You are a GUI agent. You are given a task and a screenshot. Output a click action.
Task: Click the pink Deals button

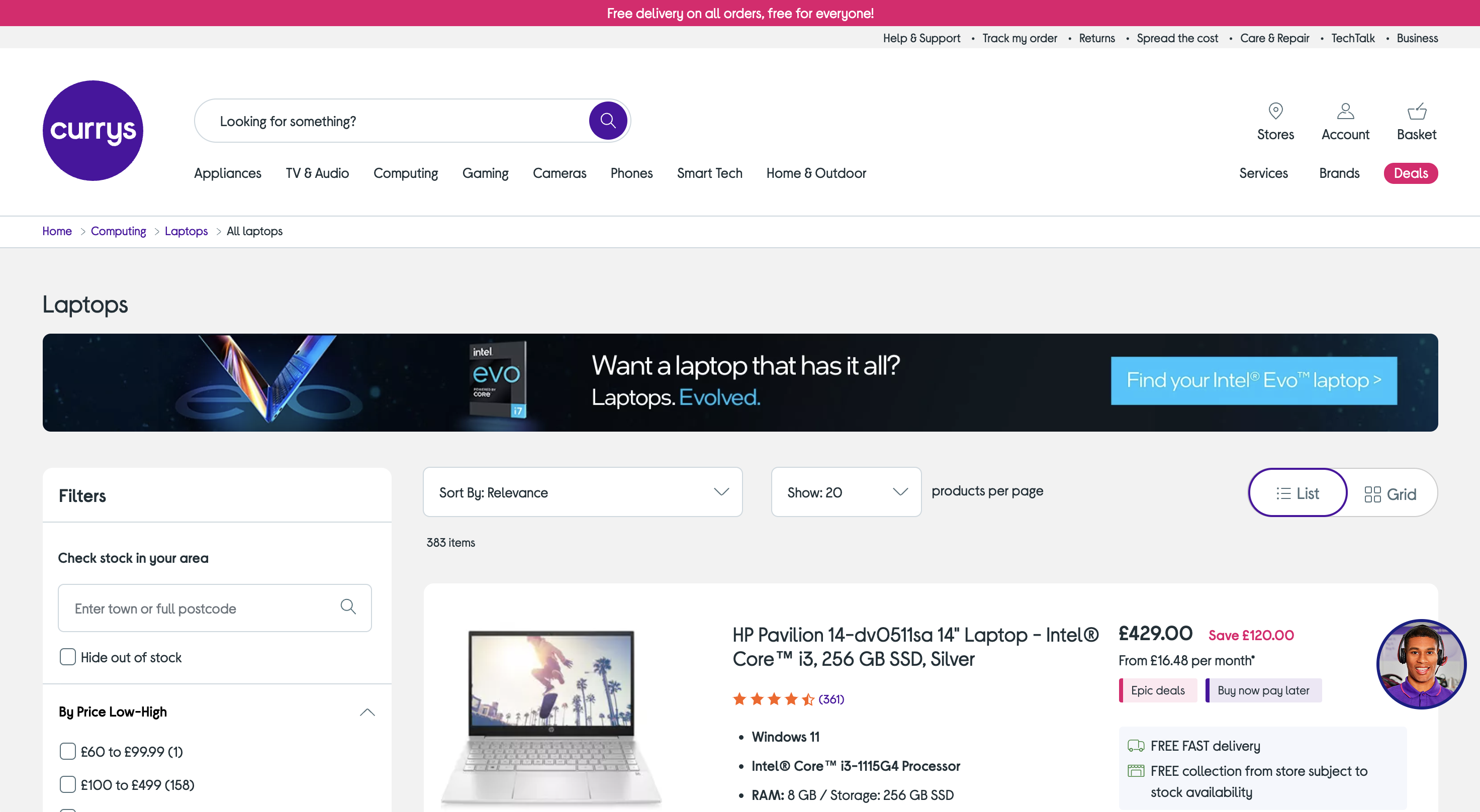(1411, 173)
